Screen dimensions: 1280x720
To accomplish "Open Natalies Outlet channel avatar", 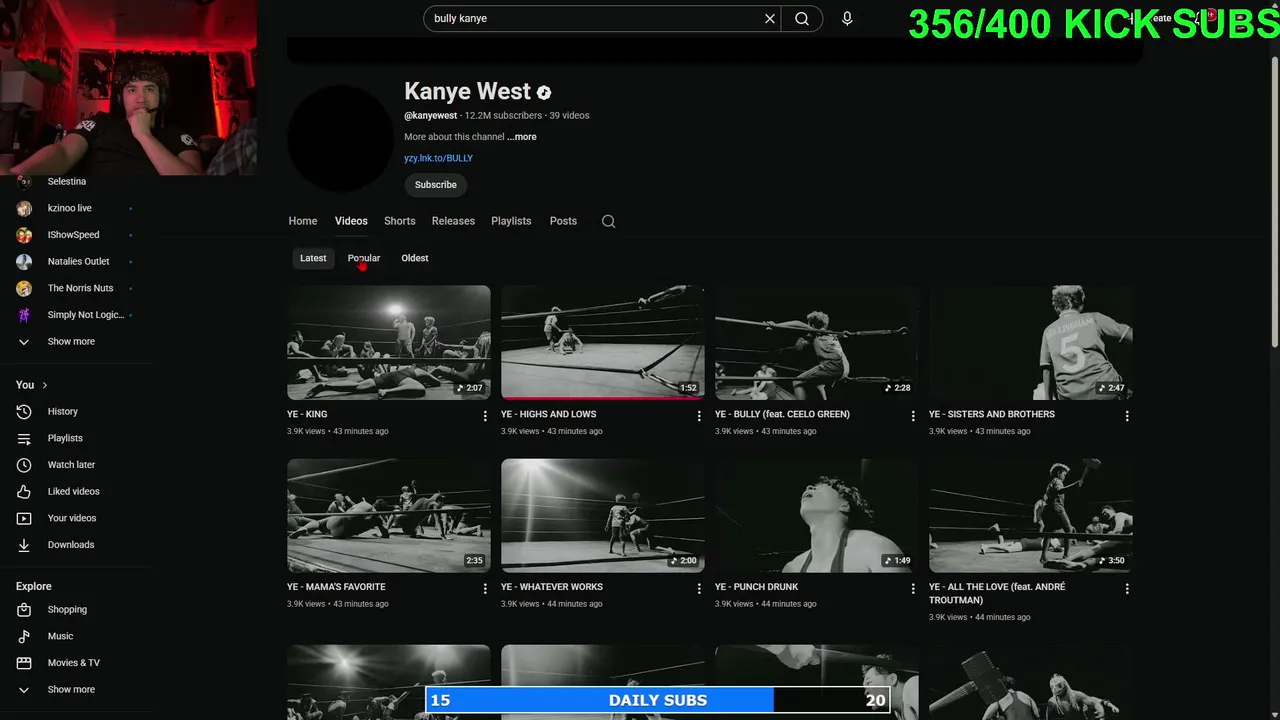I will pyautogui.click(x=25, y=261).
